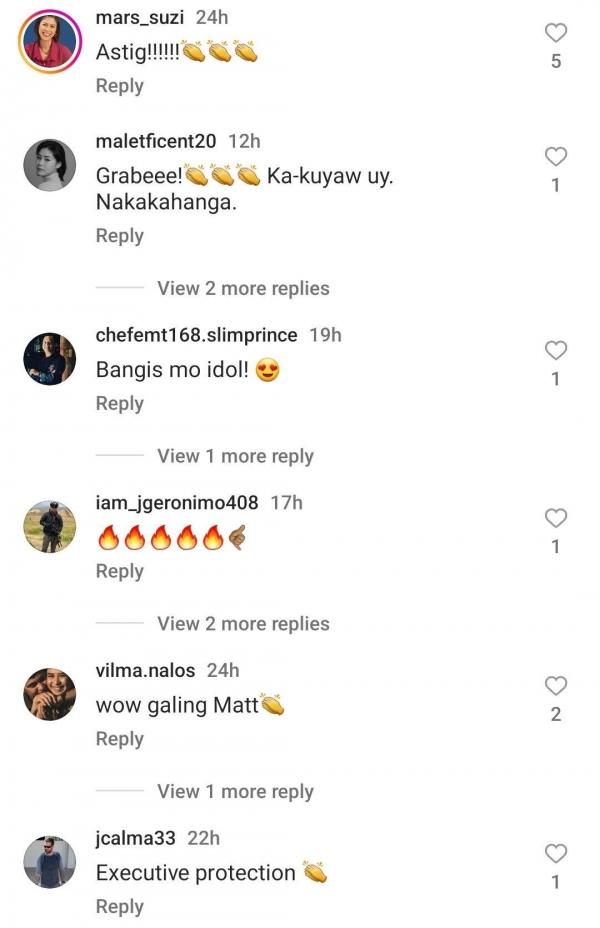The height and width of the screenshot is (928, 600).
Task: Open iam_jgeronimo408 username link
Action: click(177, 503)
